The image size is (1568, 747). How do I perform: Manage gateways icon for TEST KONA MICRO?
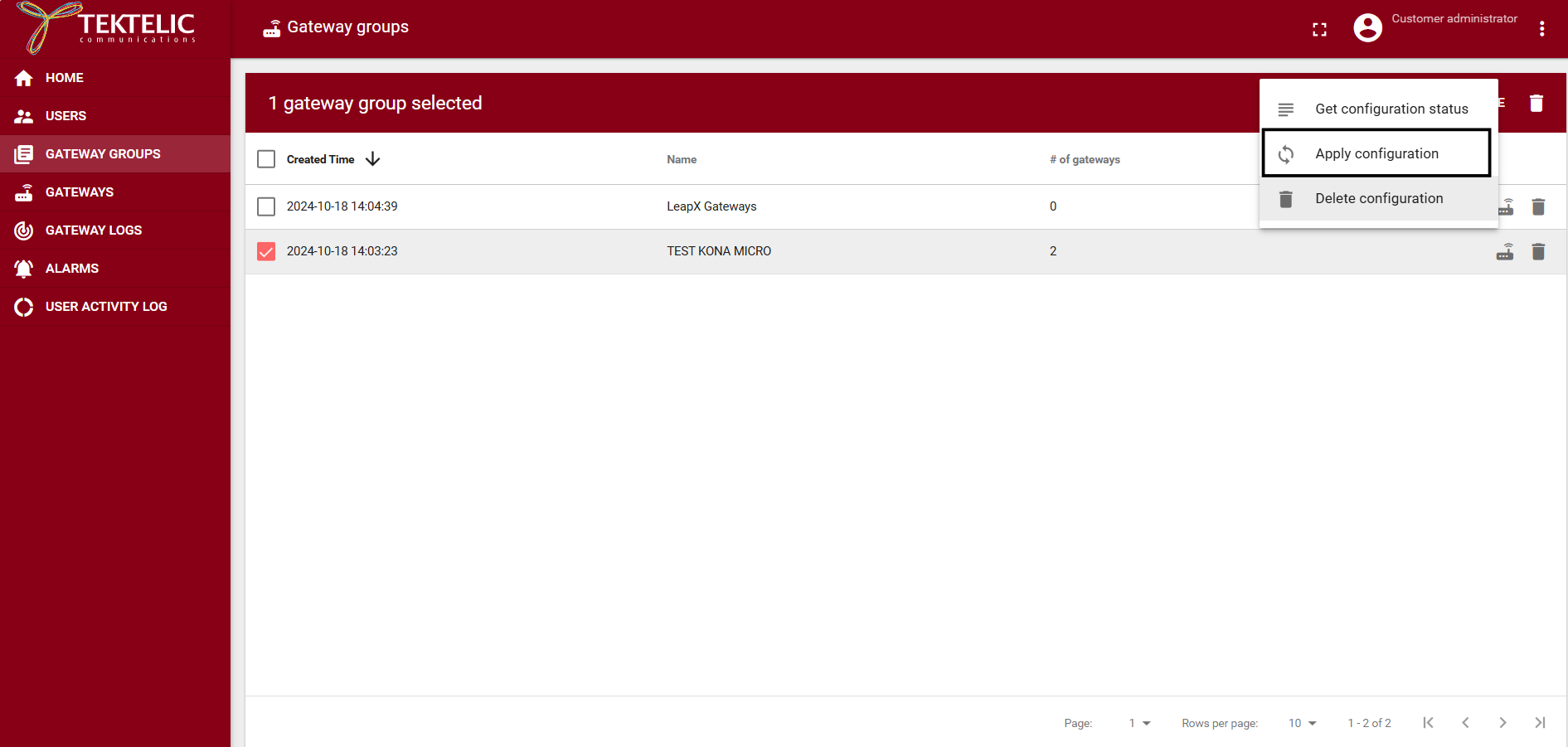(1504, 252)
